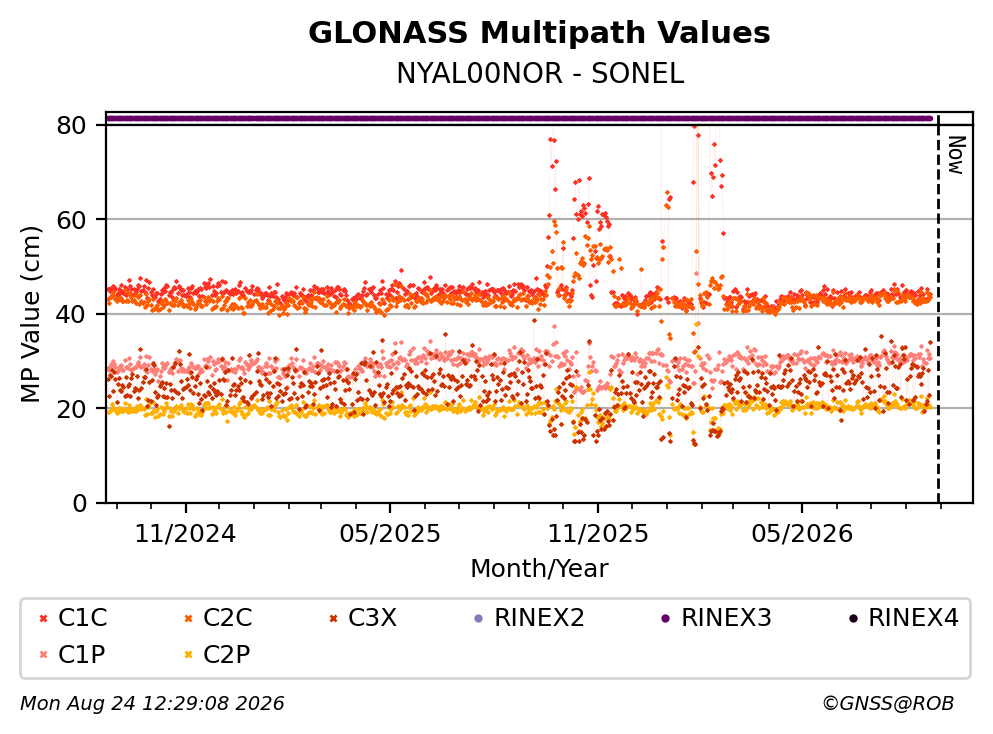Click the Now label beside dashed line

coord(956,155)
